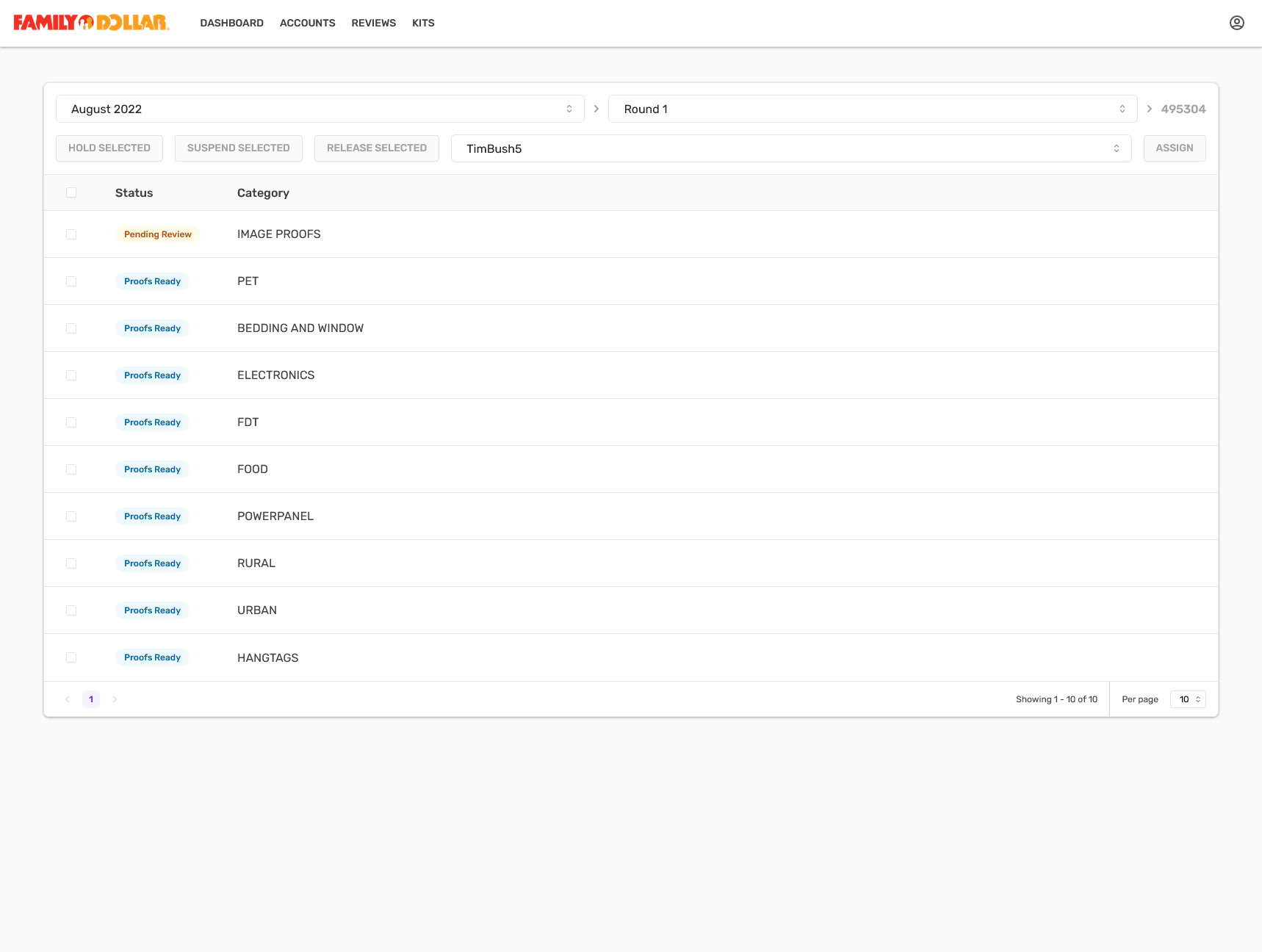Click Proofs Ready badge in FOOD row

coord(152,469)
